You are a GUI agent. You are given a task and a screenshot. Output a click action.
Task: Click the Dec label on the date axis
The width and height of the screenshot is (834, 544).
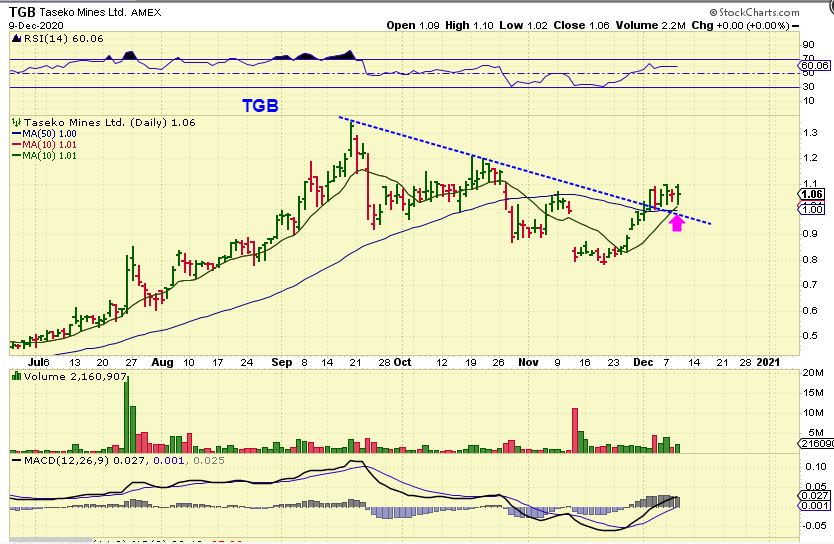643,362
